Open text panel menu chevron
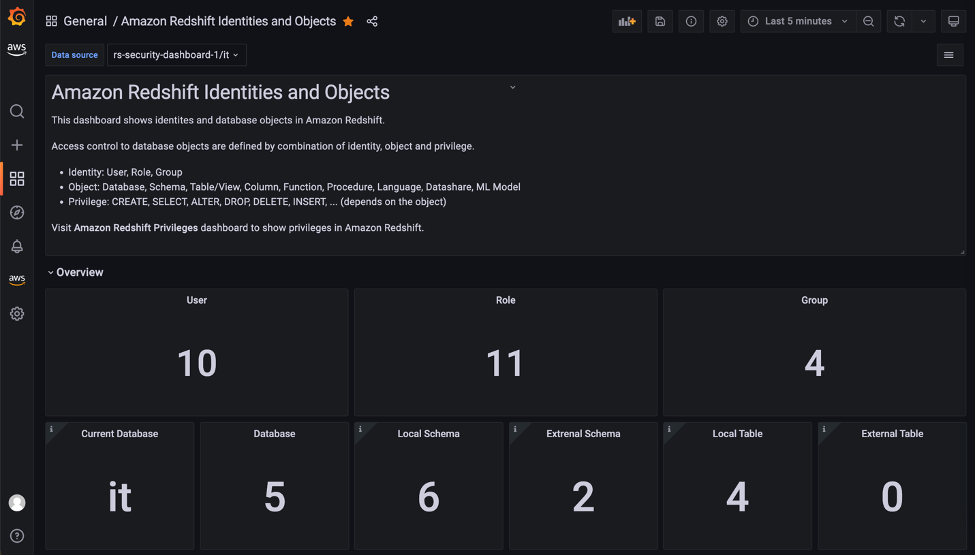Image resolution: width=977 pixels, height=556 pixels. (x=513, y=87)
